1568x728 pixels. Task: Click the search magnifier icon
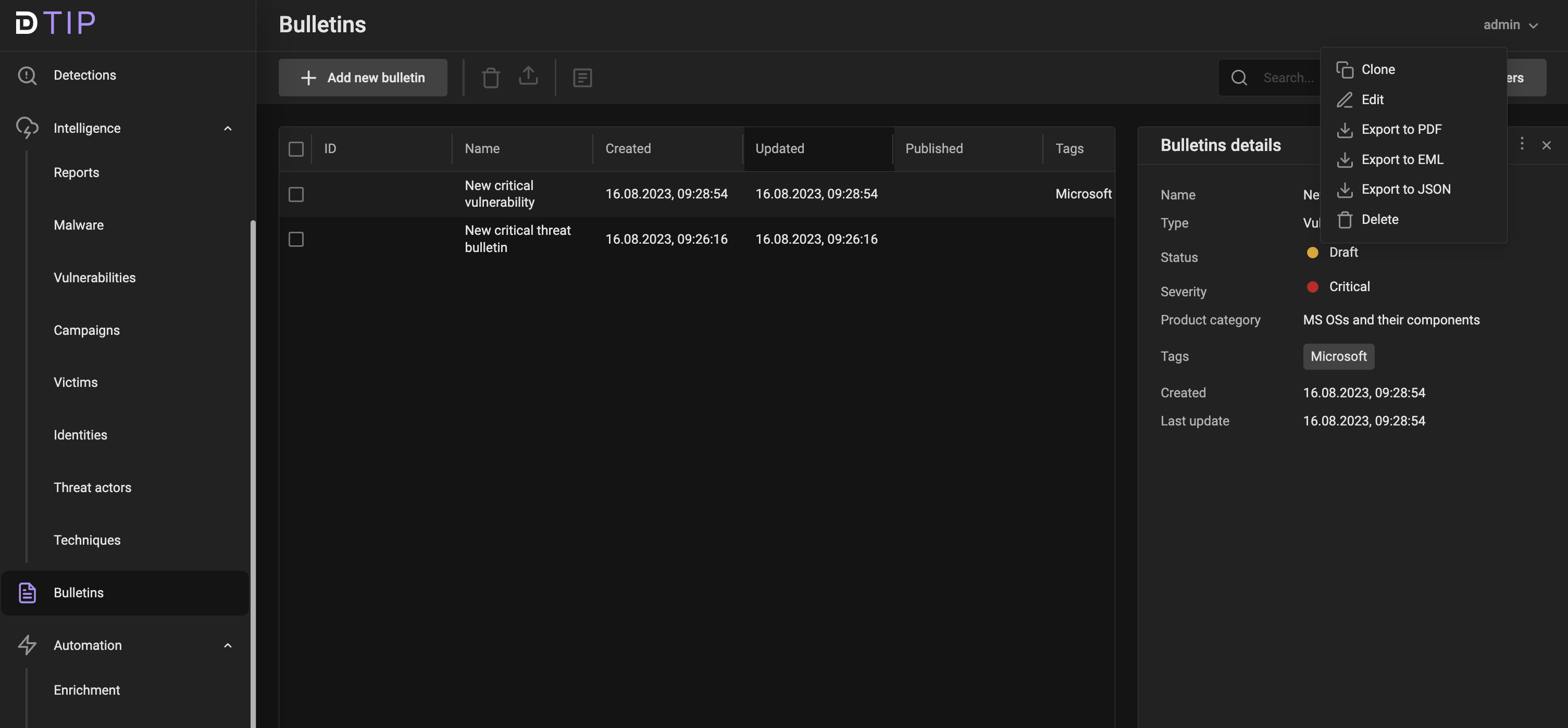(x=1239, y=77)
